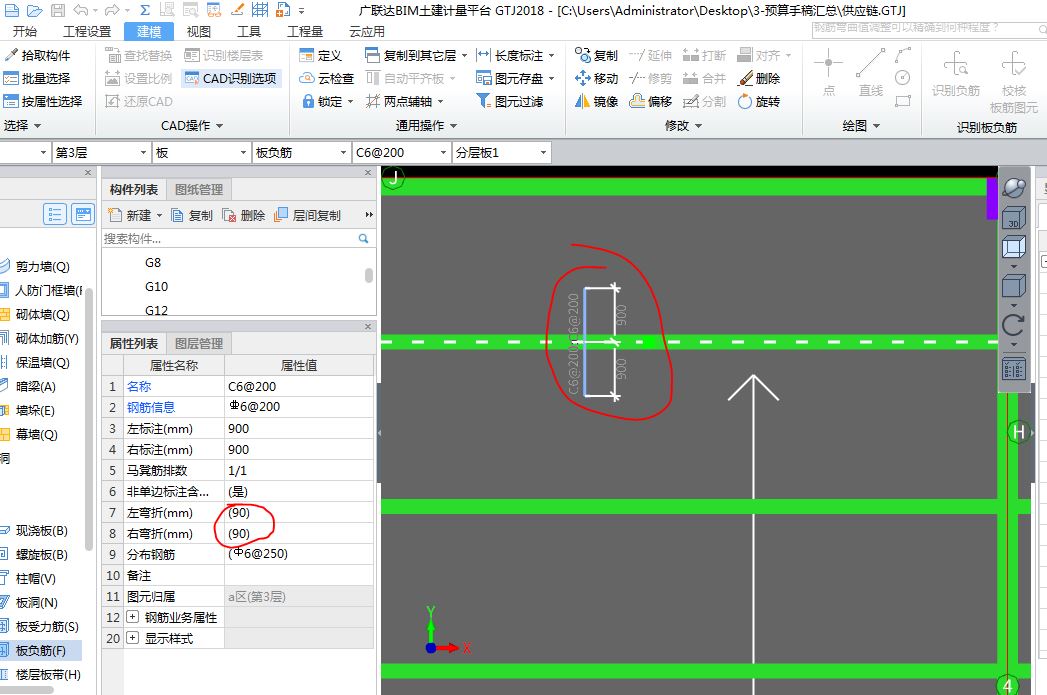
Task: Click the 锁定 lock tool
Action: click(x=327, y=101)
